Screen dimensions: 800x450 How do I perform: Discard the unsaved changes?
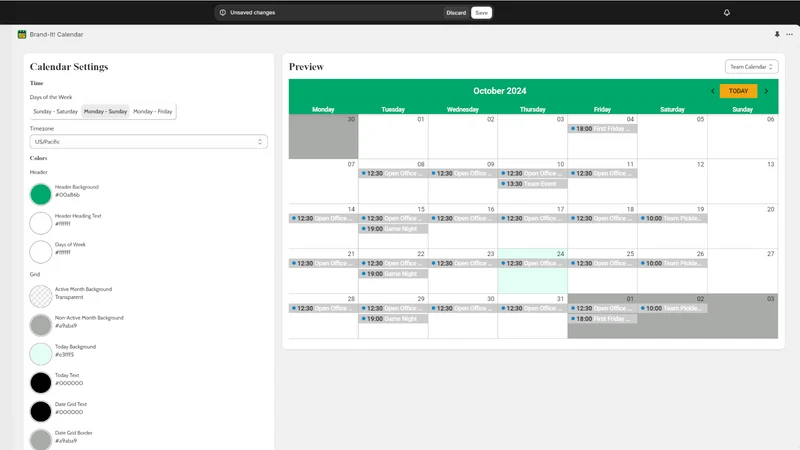[456, 13]
